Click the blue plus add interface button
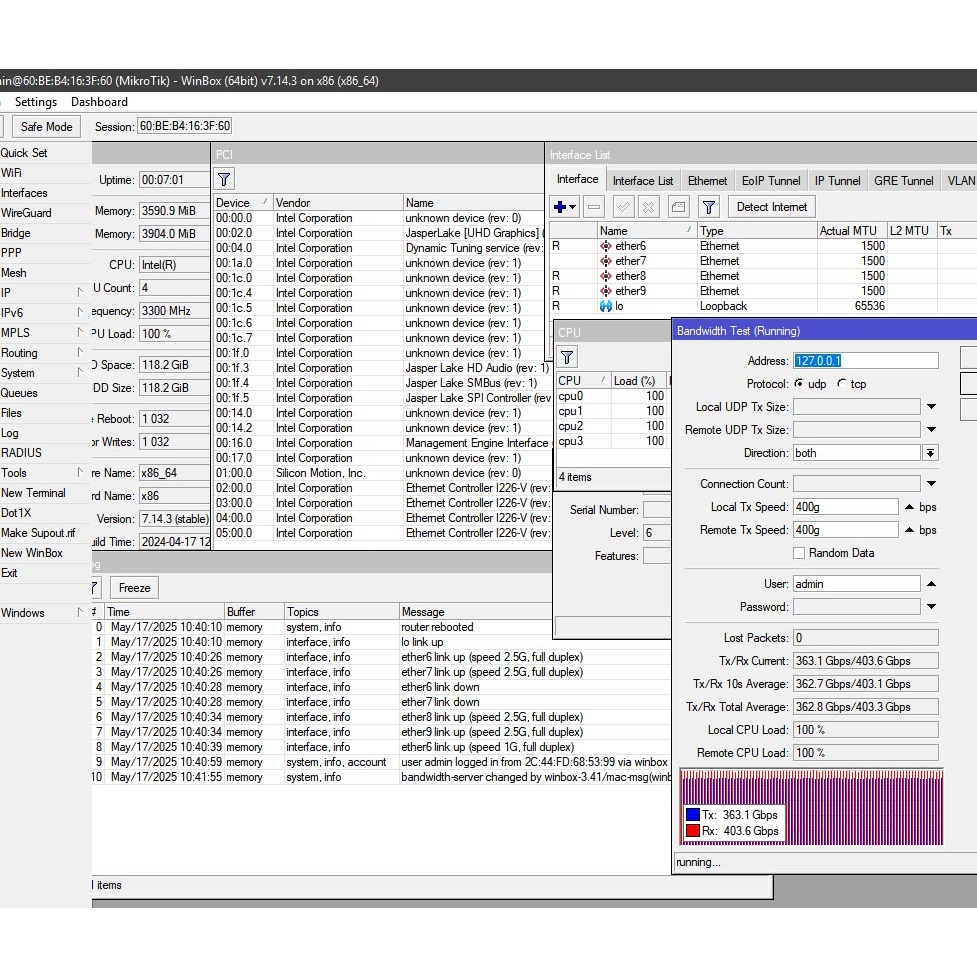 pyautogui.click(x=561, y=207)
